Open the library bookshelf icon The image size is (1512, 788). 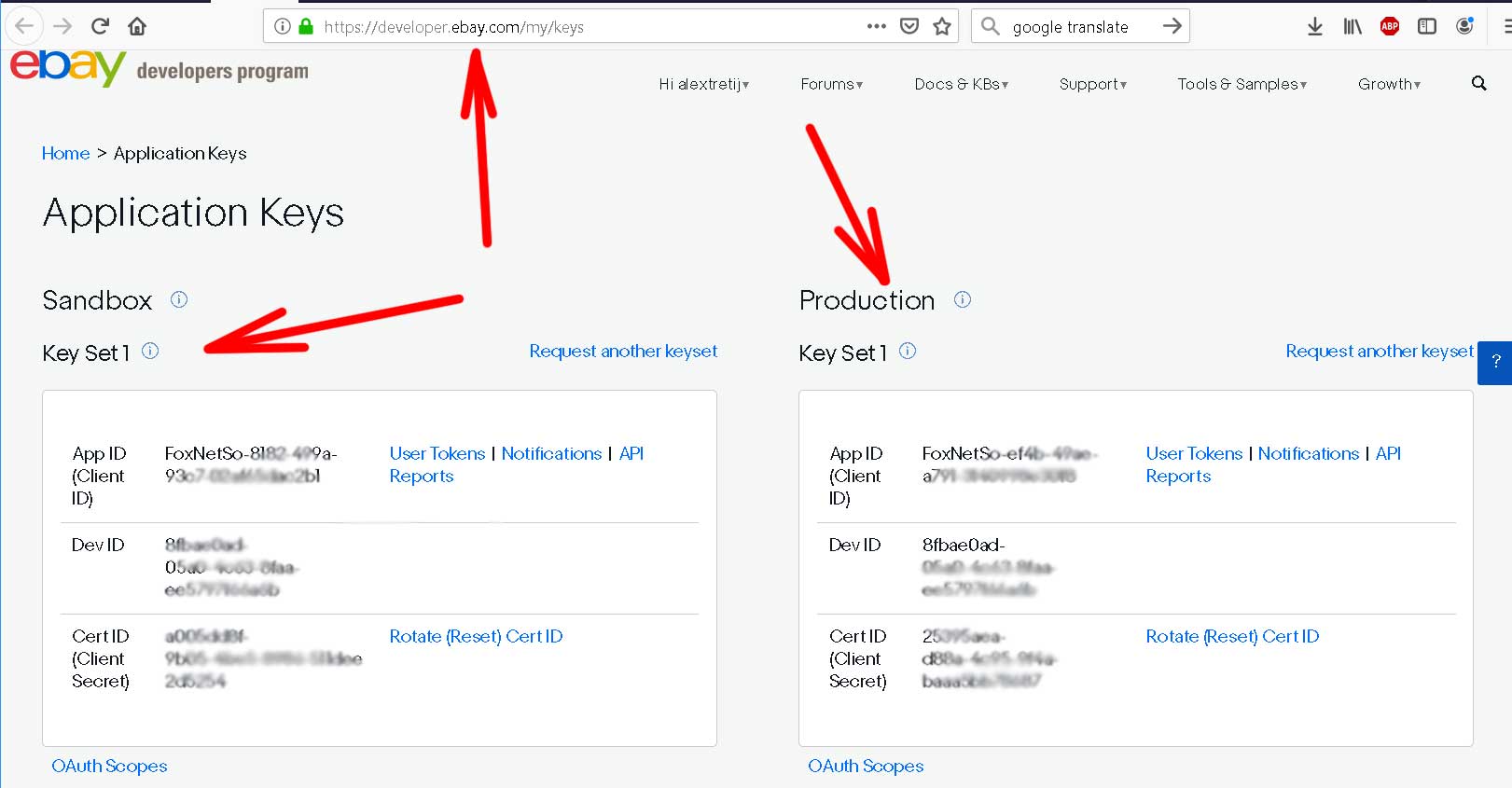pos(1352,26)
